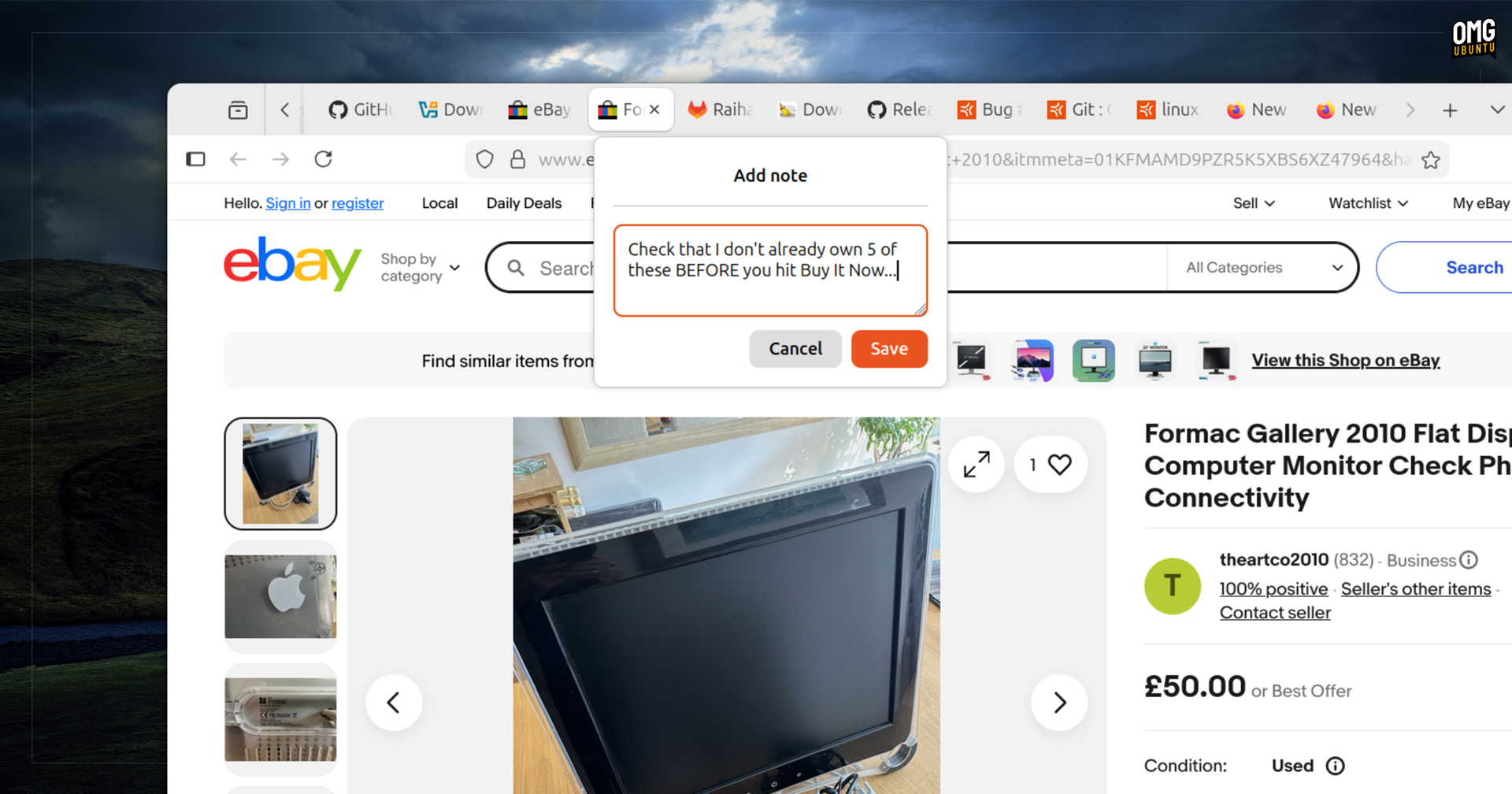The width and height of the screenshot is (1512, 794).
Task: Toggle the sidebar panel icon
Action: point(195,159)
